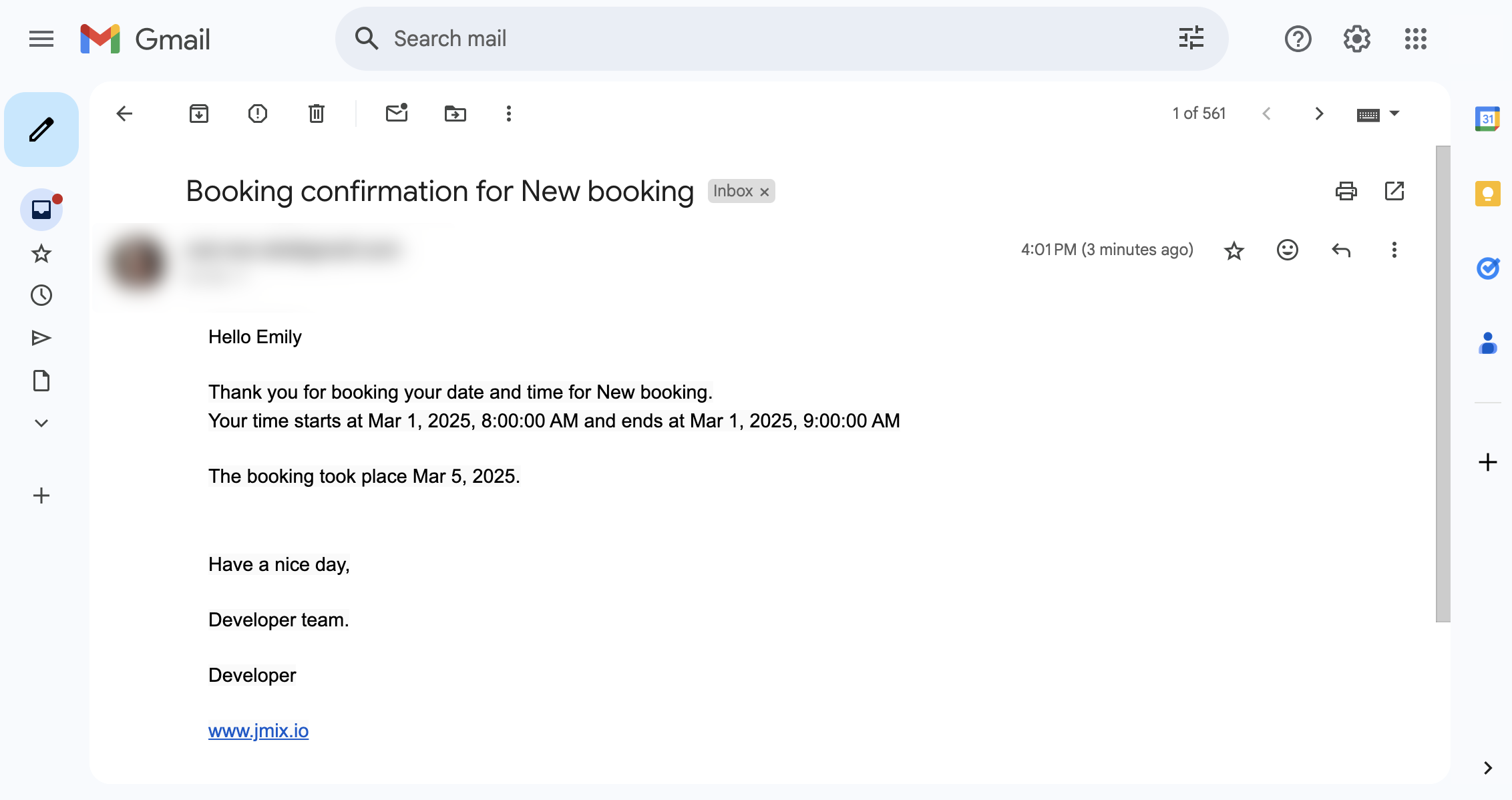Open more options for this message
This screenshot has height=800, width=1512.
[1394, 250]
